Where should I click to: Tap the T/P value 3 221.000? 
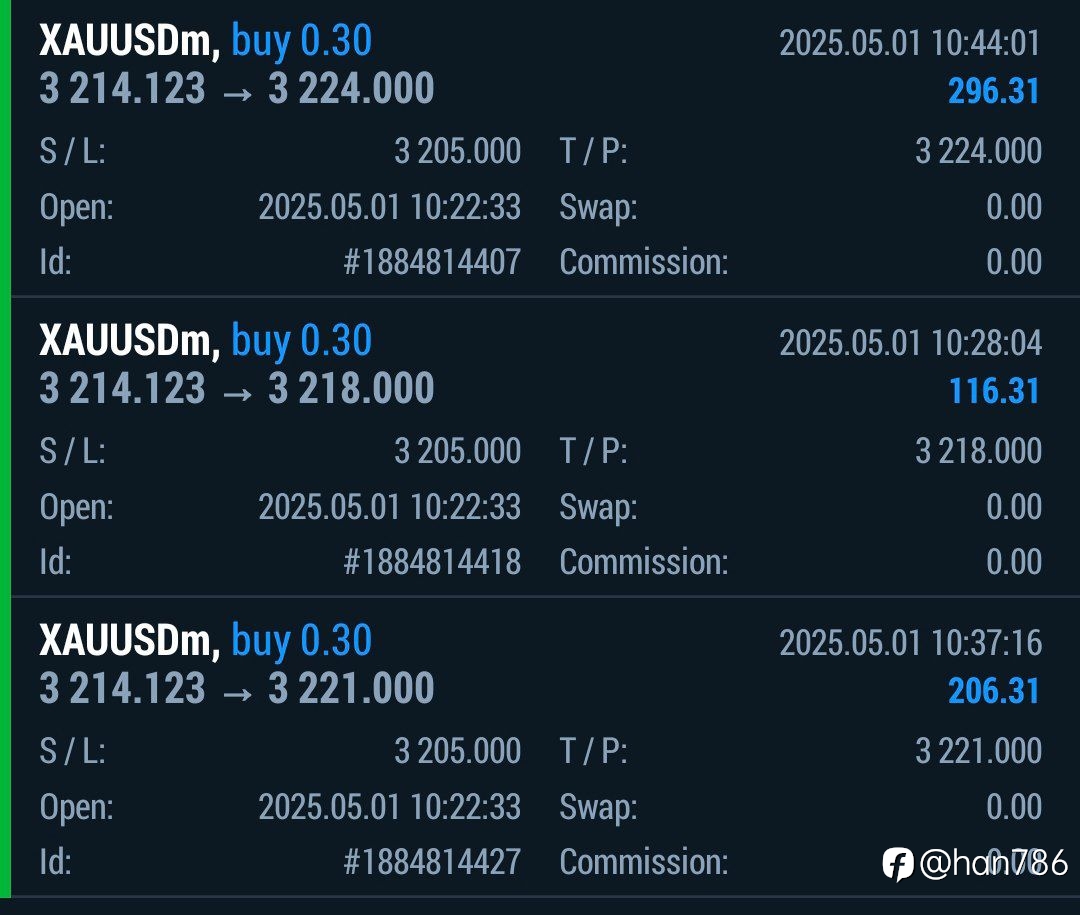(978, 751)
